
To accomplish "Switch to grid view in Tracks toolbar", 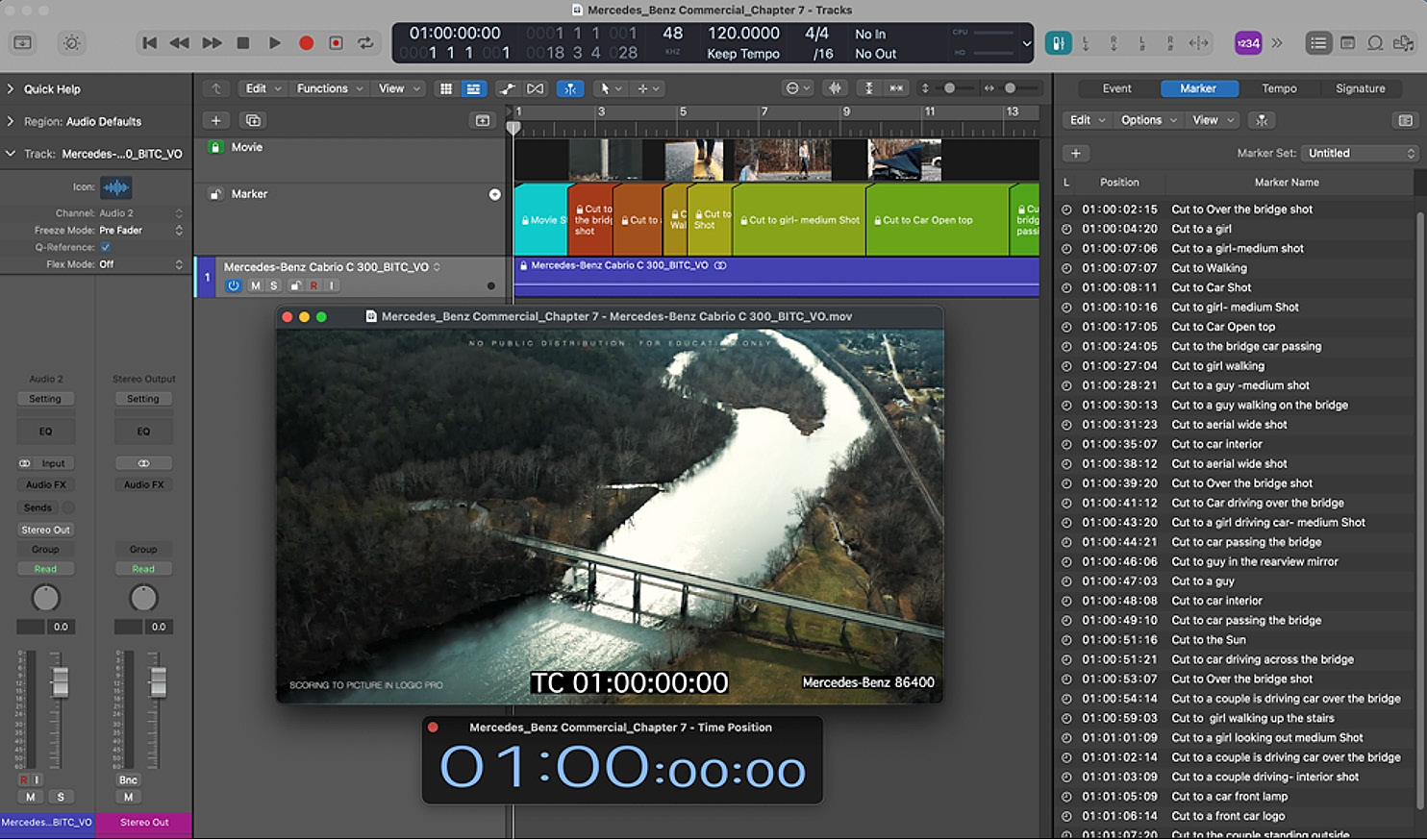I will coord(445,88).
